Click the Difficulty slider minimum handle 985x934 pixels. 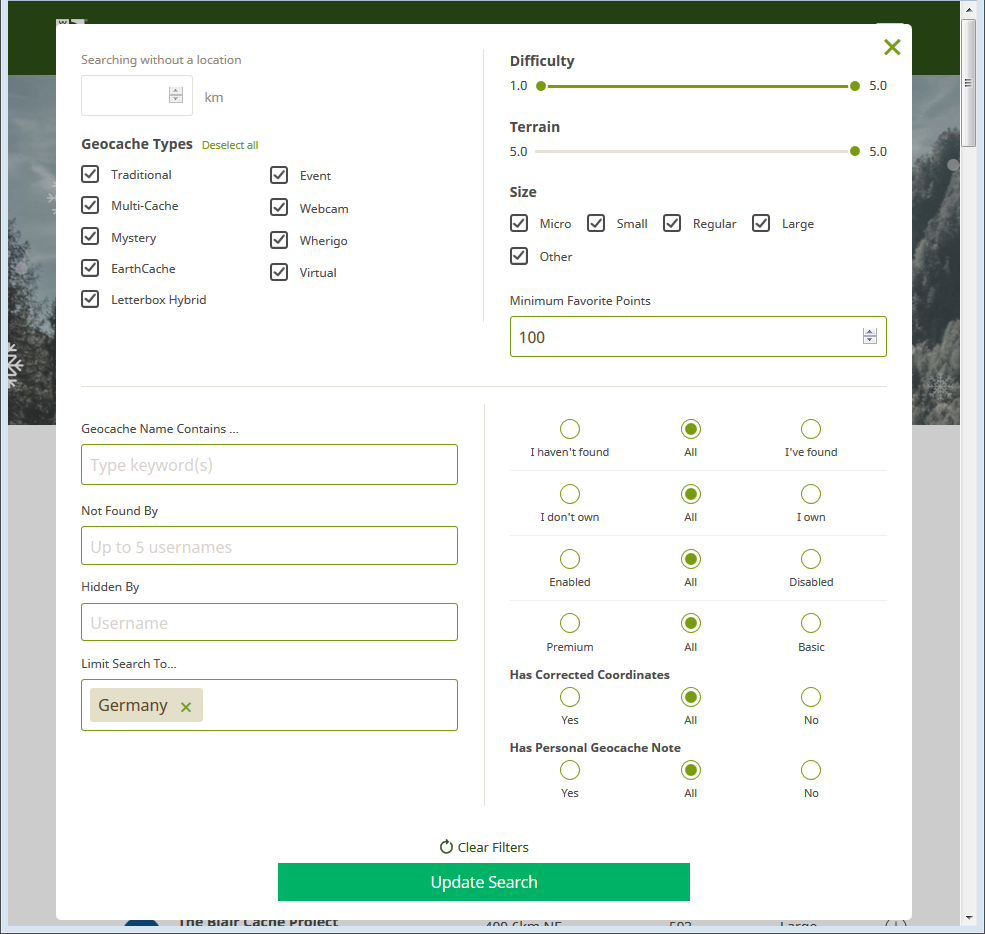(x=541, y=86)
